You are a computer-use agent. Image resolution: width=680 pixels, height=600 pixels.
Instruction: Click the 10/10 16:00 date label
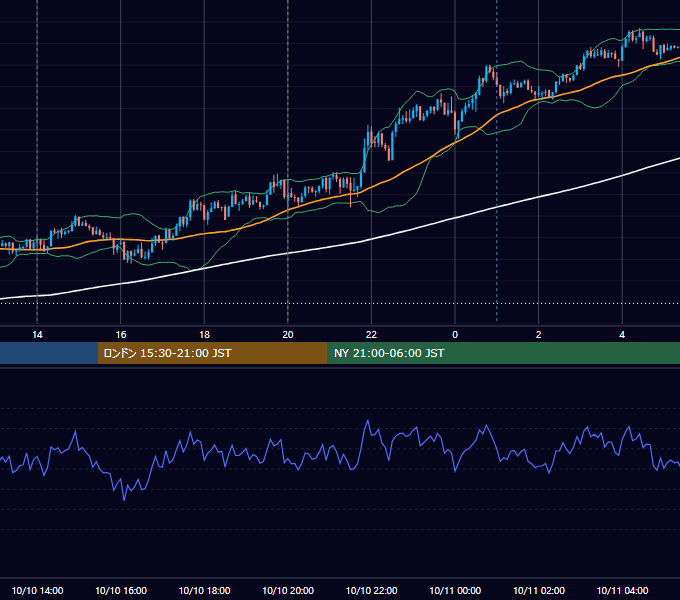coord(121,590)
